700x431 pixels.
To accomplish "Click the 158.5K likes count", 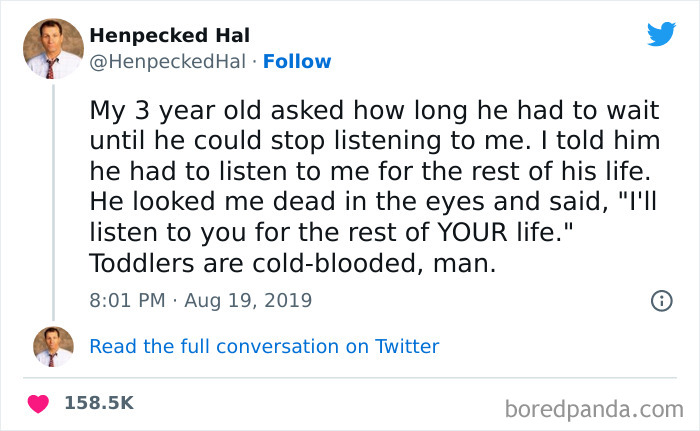I will click(x=99, y=402).
